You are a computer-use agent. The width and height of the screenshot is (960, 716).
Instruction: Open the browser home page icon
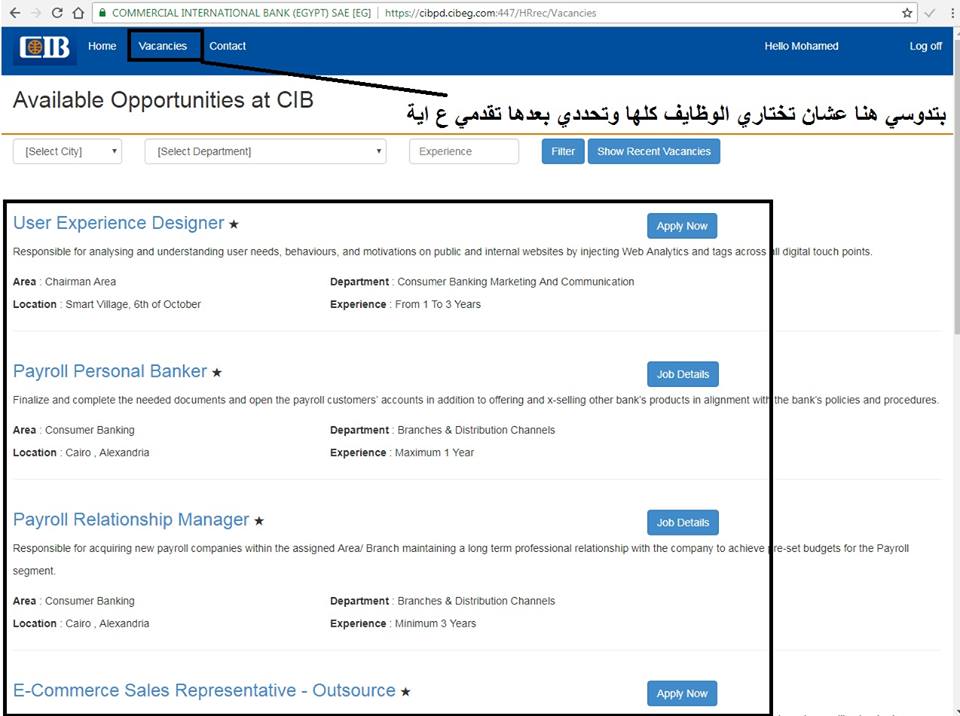coord(78,13)
